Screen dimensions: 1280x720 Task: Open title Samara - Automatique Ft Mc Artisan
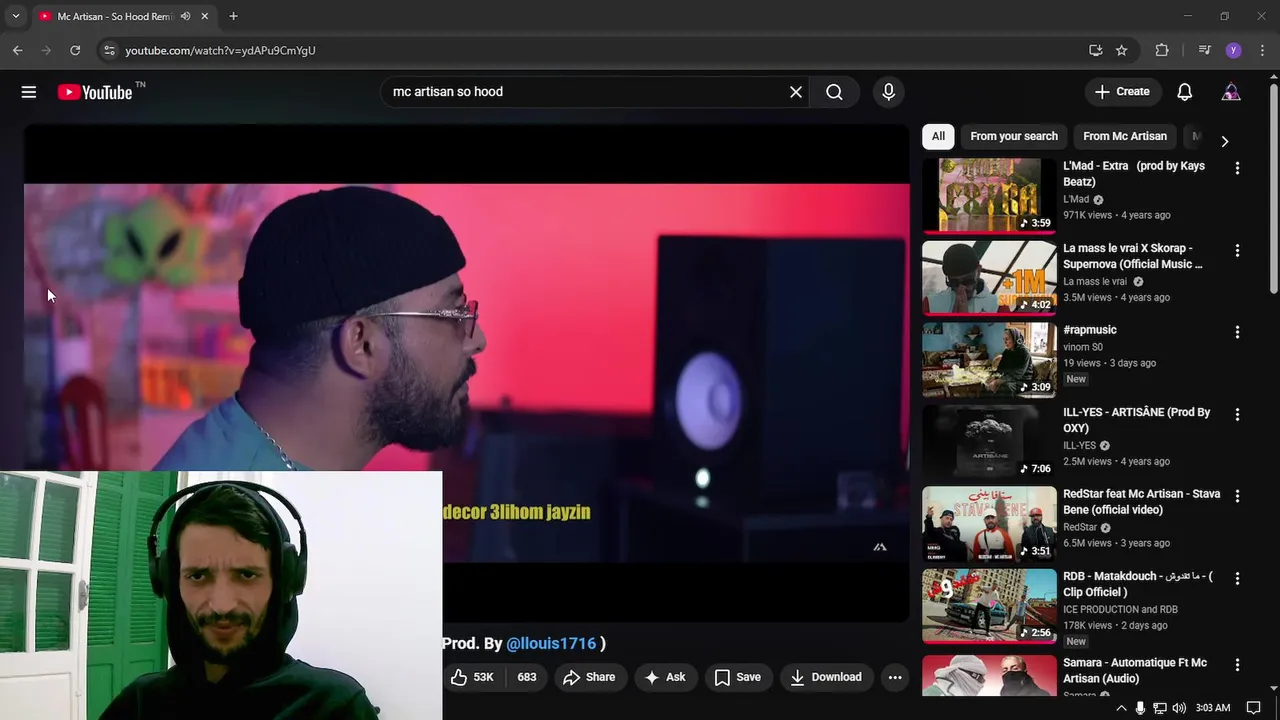coord(1135,670)
